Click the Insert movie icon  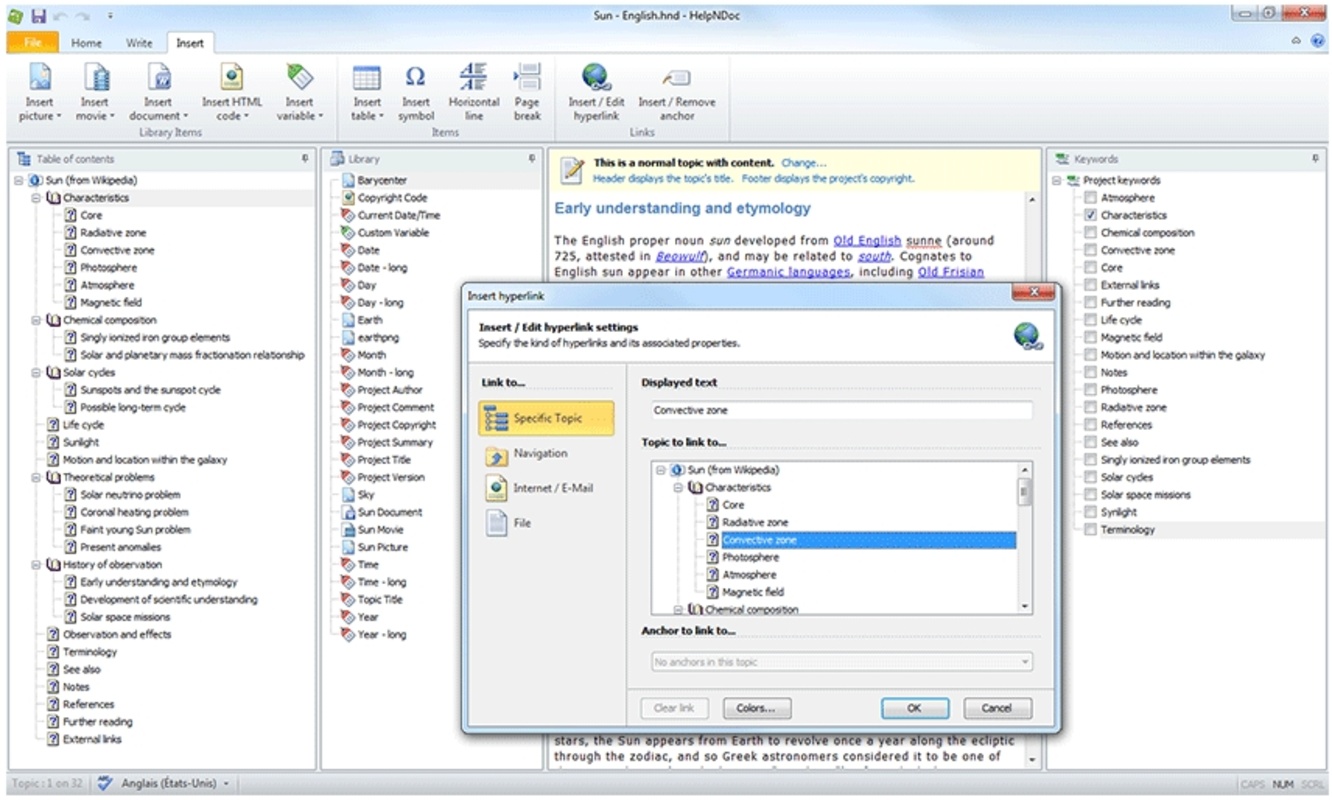(94, 78)
